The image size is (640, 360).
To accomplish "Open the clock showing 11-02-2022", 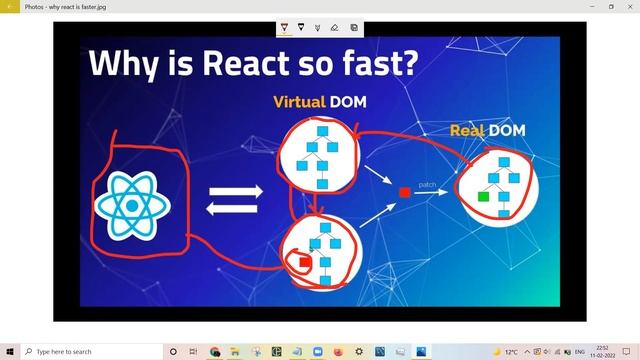I will (602, 352).
